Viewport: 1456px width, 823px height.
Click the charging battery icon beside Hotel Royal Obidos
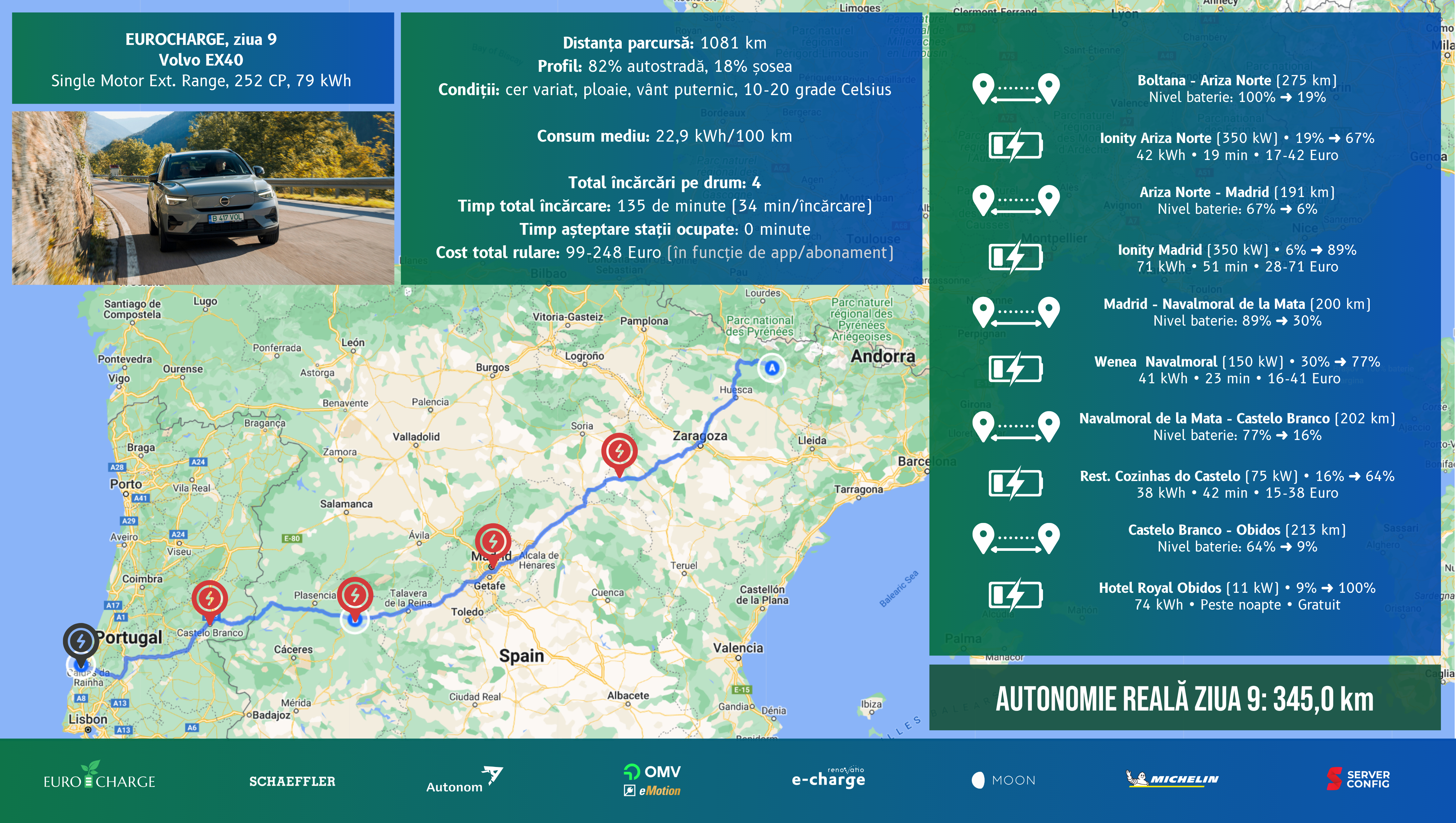(x=1015, y=595)
